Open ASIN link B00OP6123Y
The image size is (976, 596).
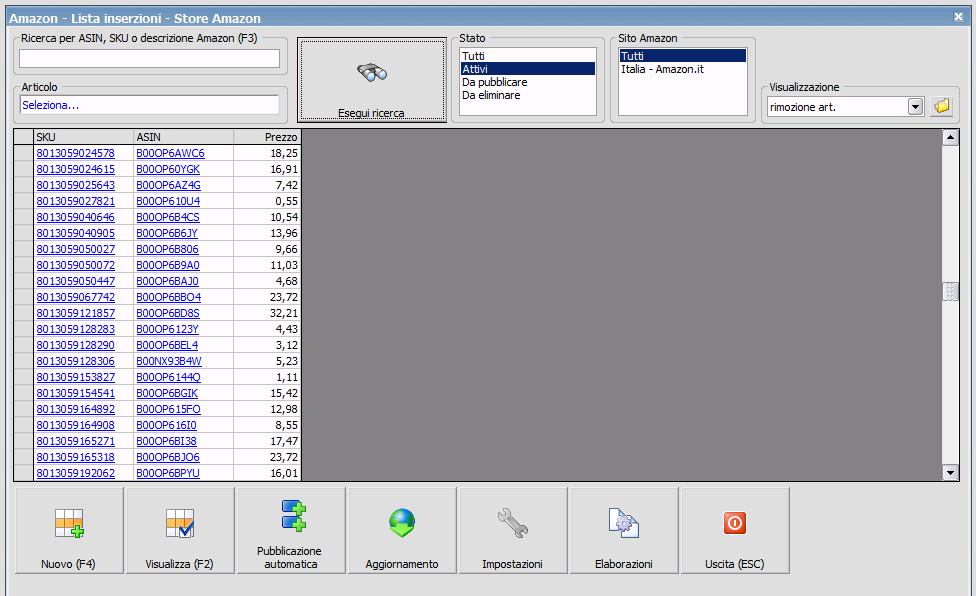pyautogui.click(x=167, y=330)
